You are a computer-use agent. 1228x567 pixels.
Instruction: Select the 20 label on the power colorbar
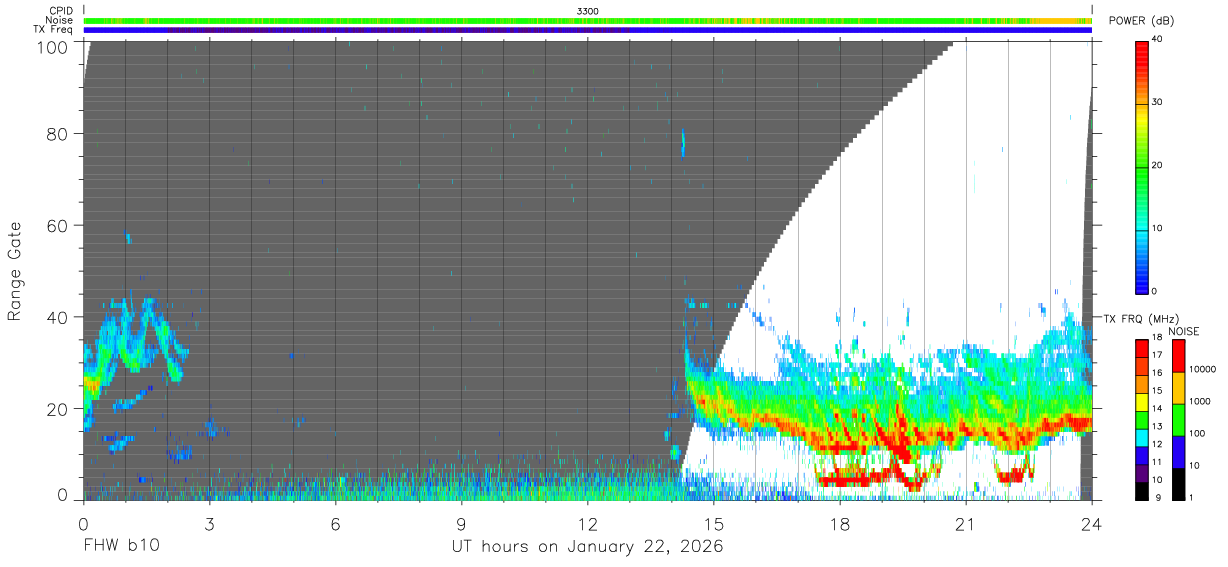click(1159, 165)
